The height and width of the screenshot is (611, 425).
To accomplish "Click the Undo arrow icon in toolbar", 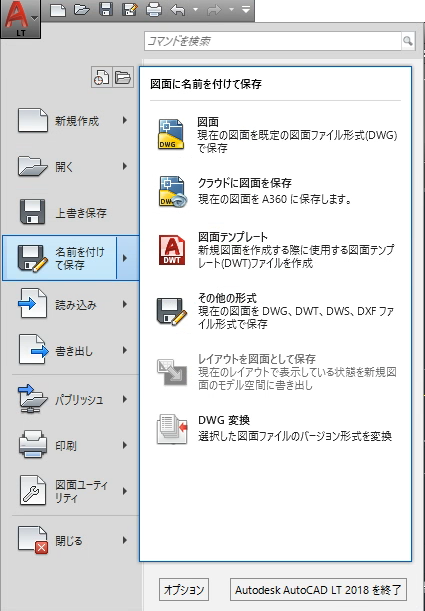I will click(178, 9).
